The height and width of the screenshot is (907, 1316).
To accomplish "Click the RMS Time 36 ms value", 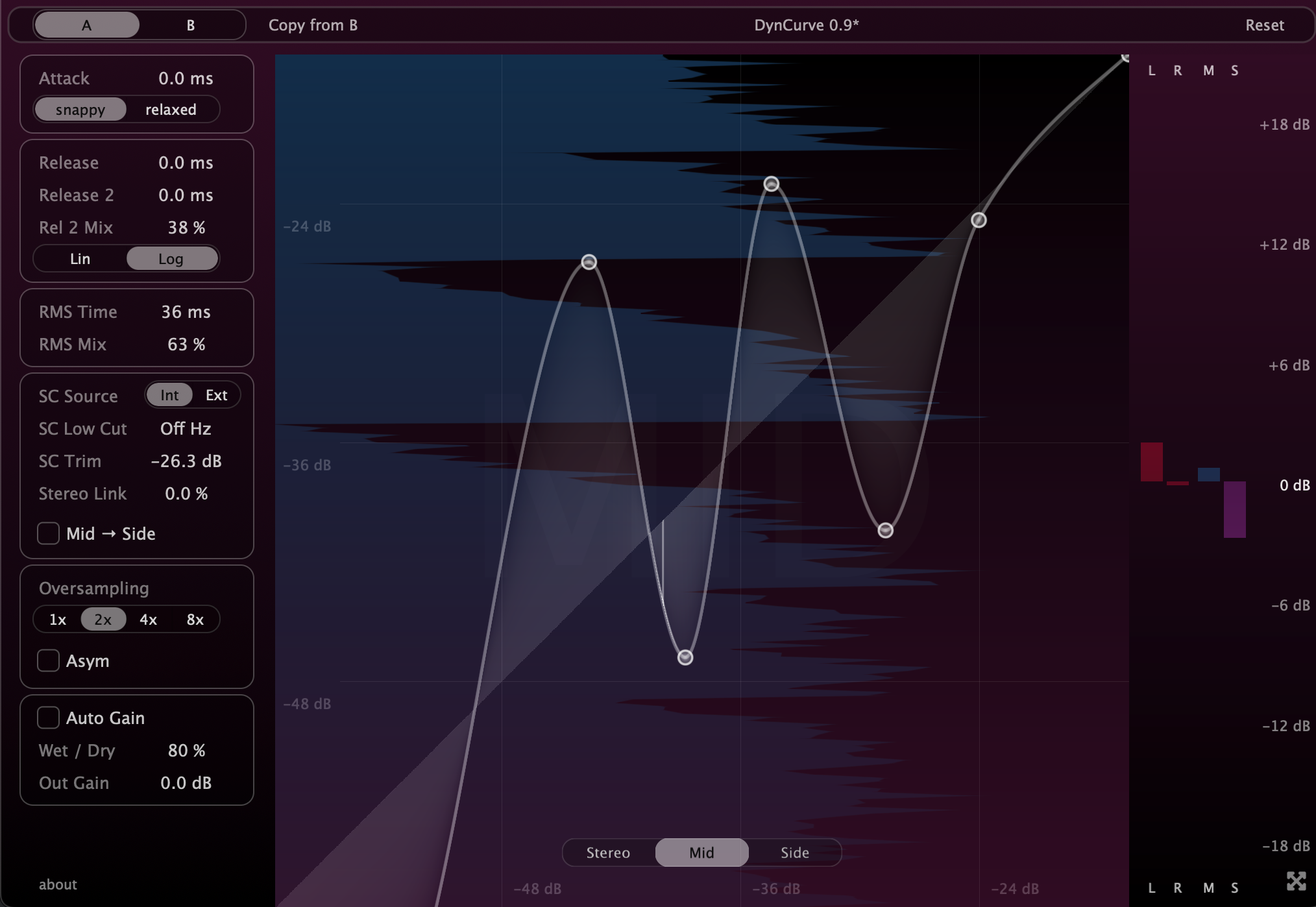I will (186, 312).
